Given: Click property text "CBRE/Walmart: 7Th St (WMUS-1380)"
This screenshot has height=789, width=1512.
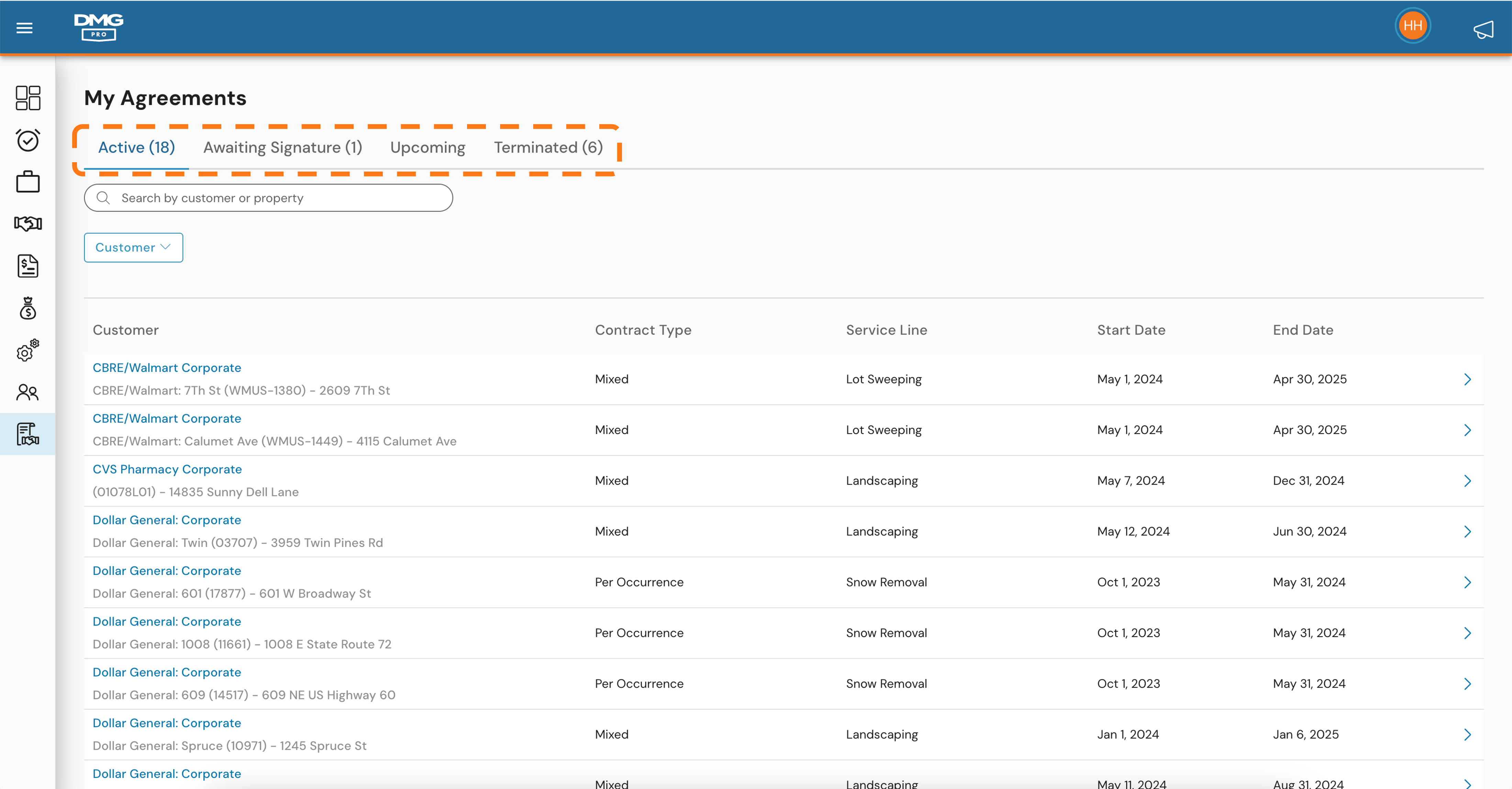Looking at the screenshot, I should pos(200,390).
